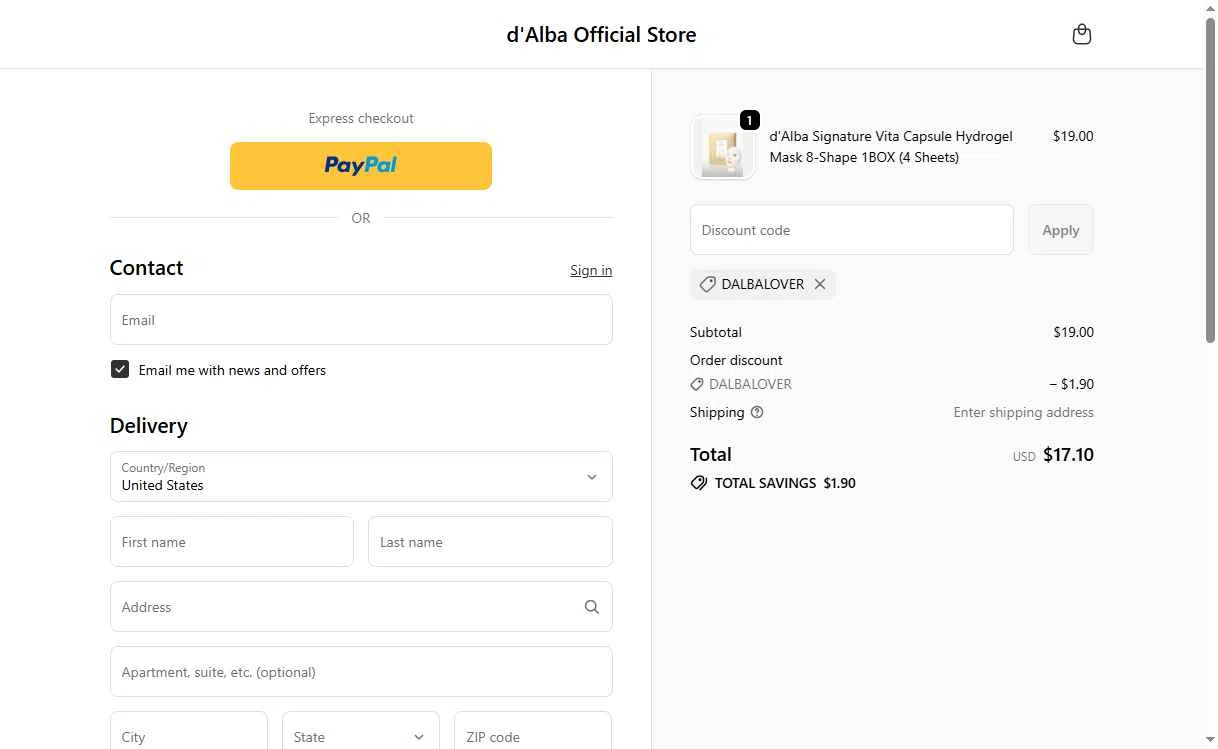Click the Sign in link
This screenshot has width=1218, height=749.
click(x=591, y=270)
